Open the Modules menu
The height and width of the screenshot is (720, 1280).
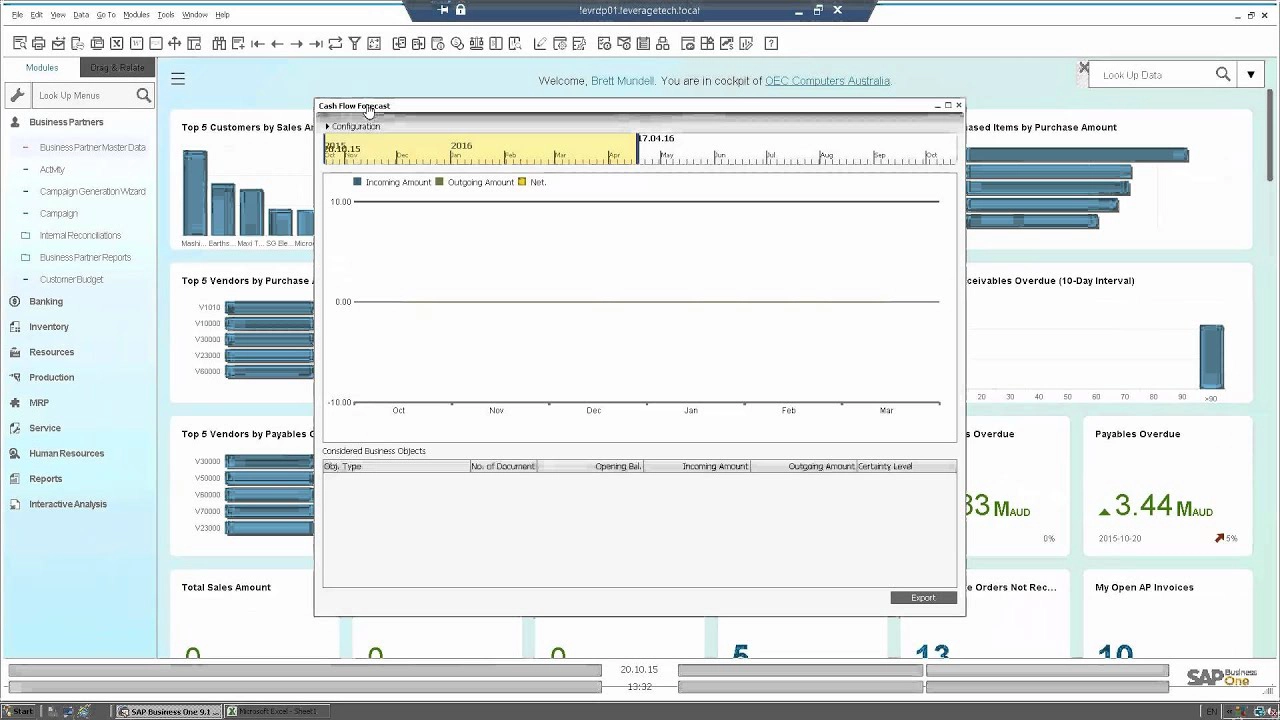coord(135,14)
